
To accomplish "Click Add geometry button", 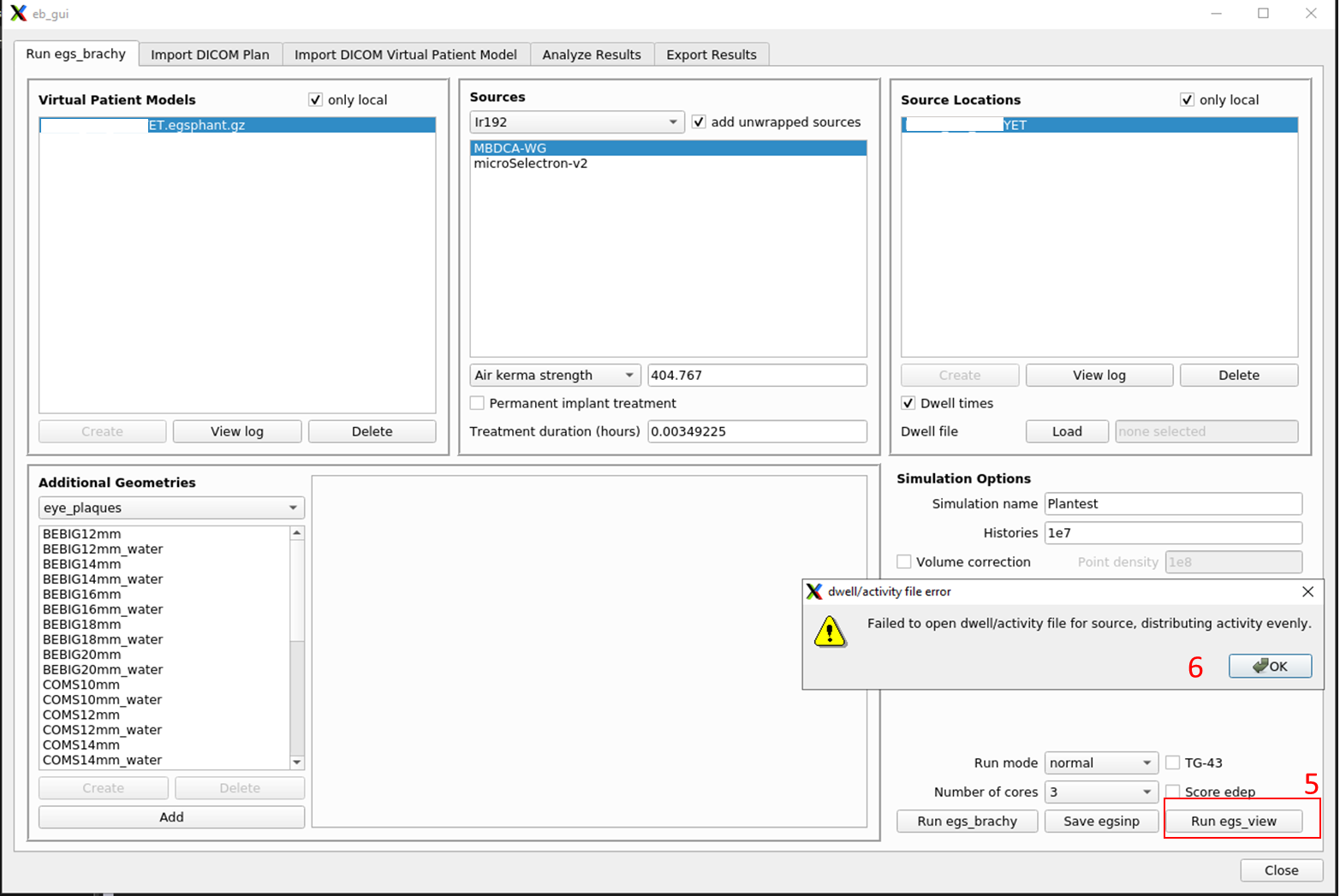I will 171,817.
